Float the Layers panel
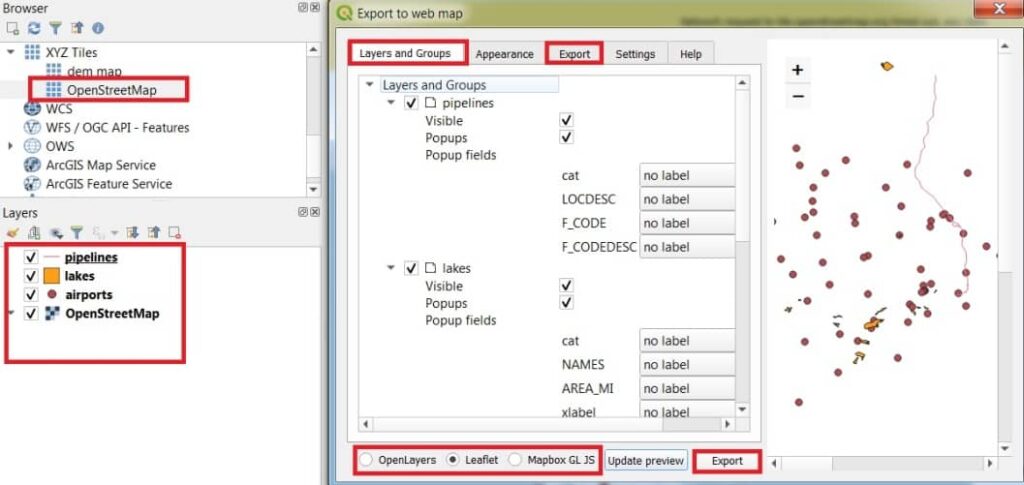1024x485 pixels. [302, 212]
